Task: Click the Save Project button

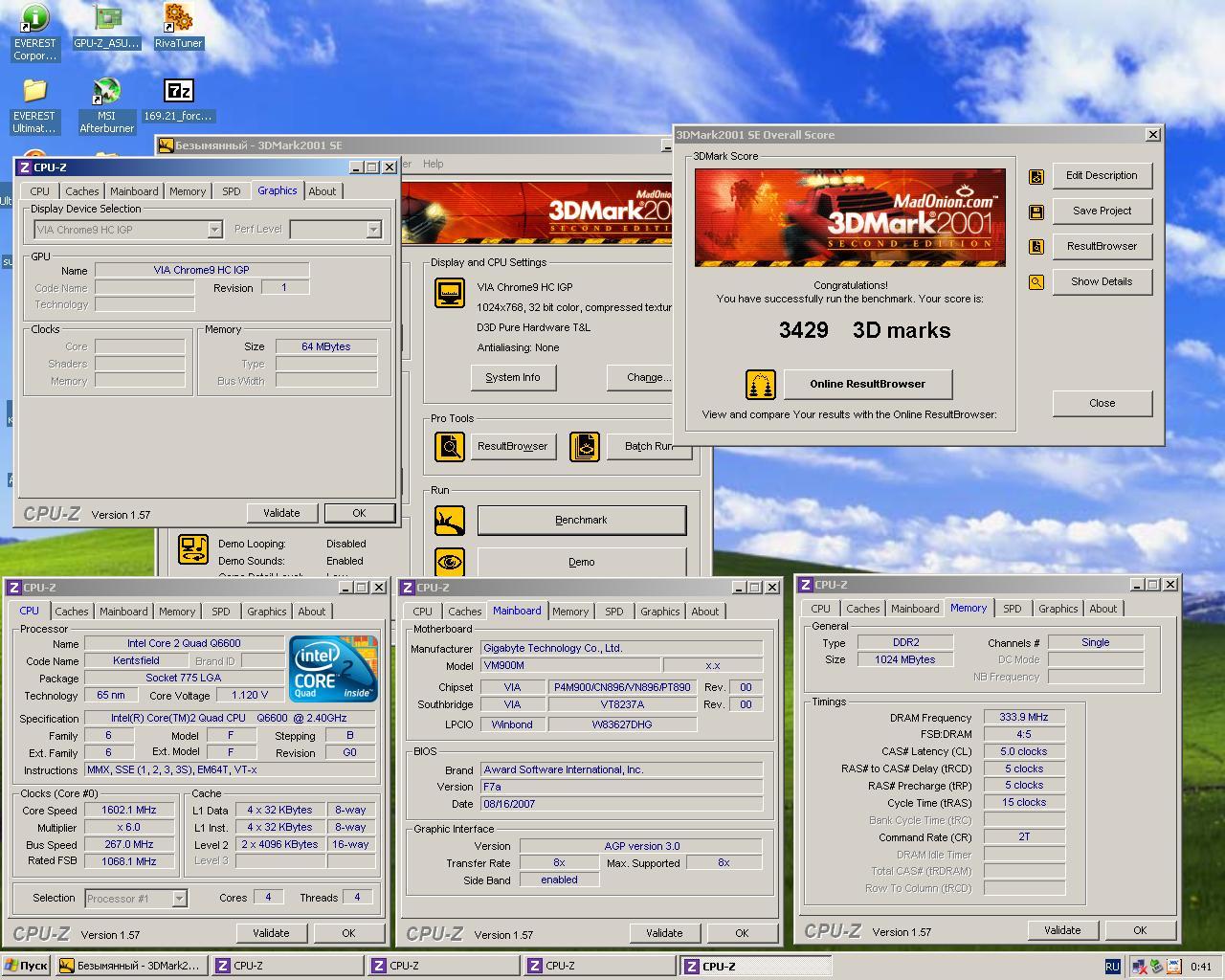Action: [1102, 212]
